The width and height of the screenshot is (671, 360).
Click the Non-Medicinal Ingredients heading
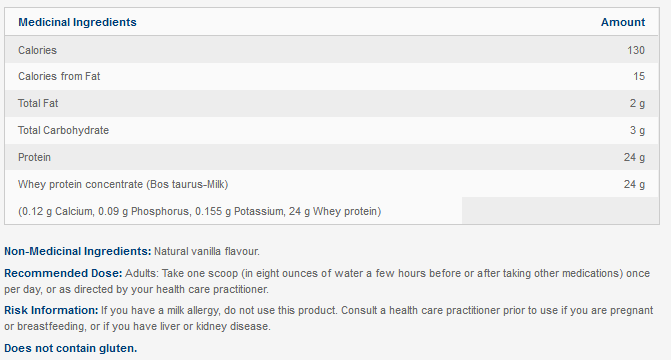[77, 251]
